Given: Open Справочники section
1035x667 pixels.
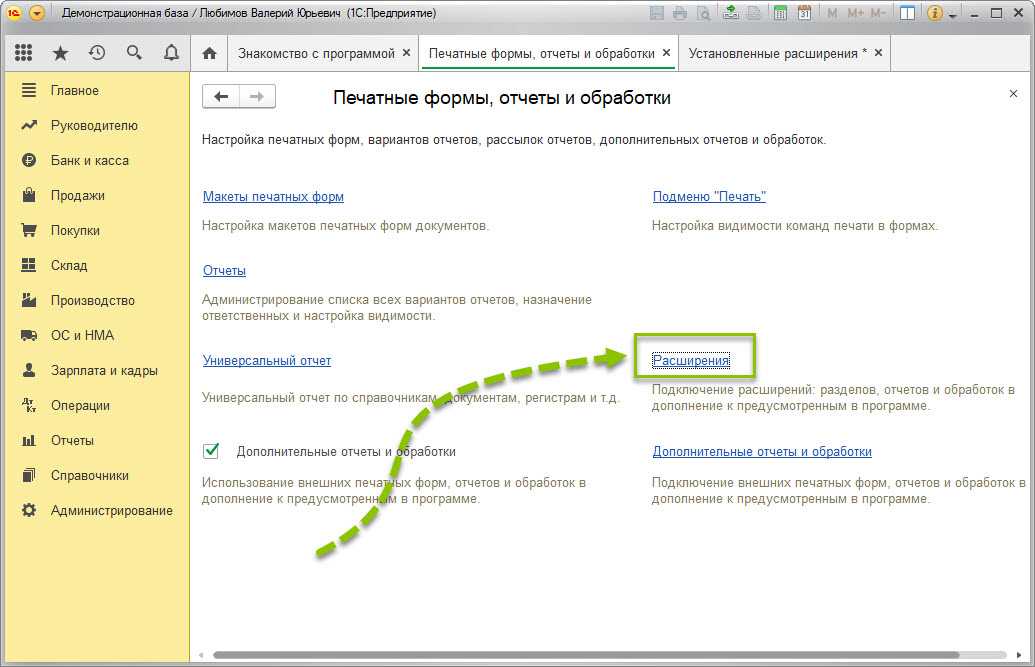Looking at the screenshot, I should pos(90,475).
